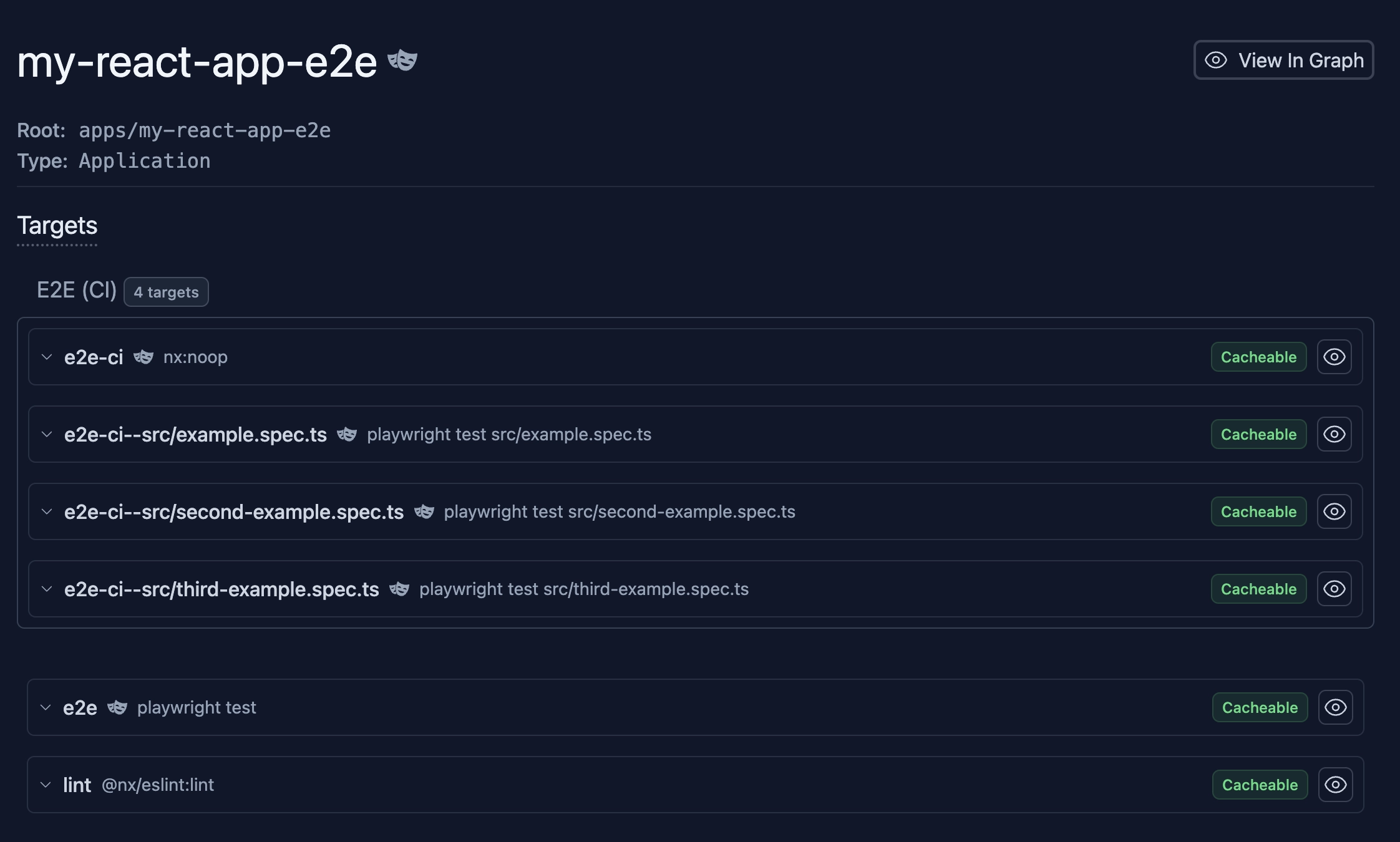
Task: Click the Playwright icon next to e2e-ci
Action: [143, 357]
